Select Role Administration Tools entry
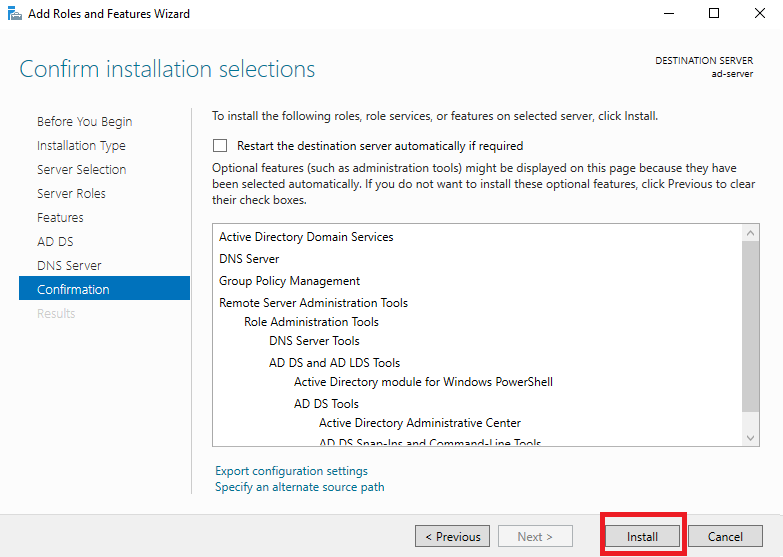 (x=311, y=322)
